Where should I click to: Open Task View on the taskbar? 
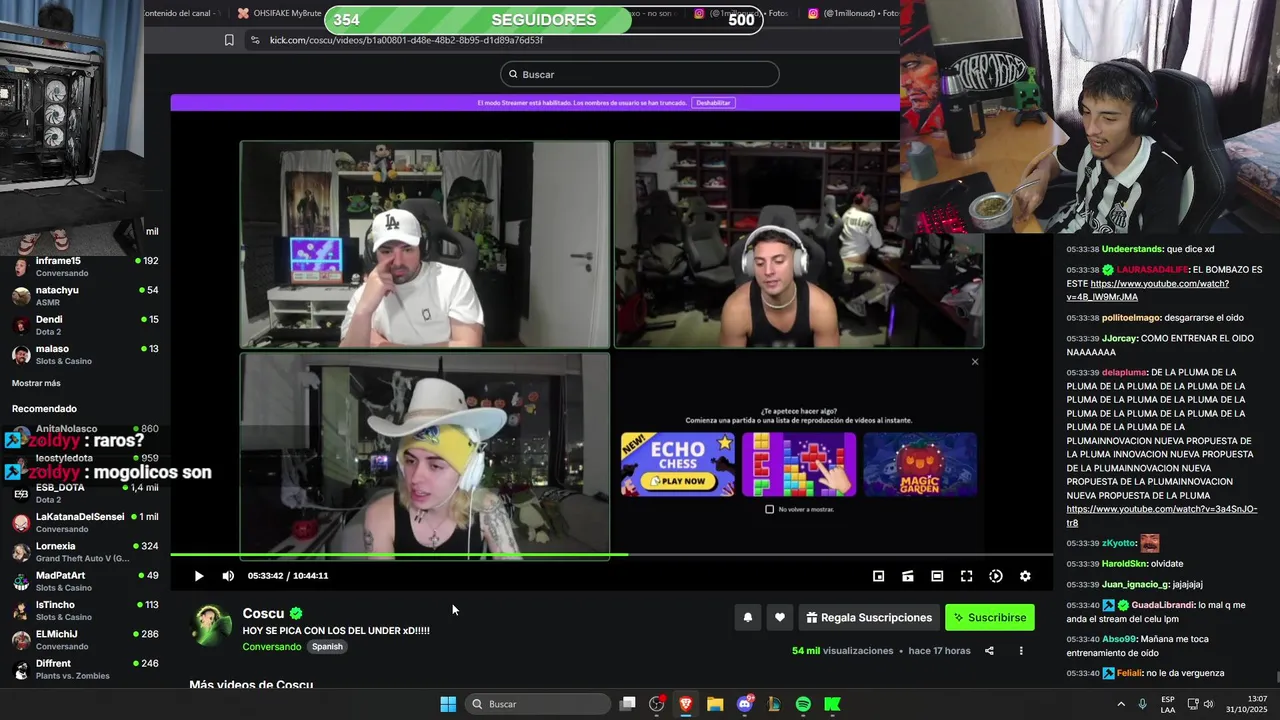tap(627, 704)
